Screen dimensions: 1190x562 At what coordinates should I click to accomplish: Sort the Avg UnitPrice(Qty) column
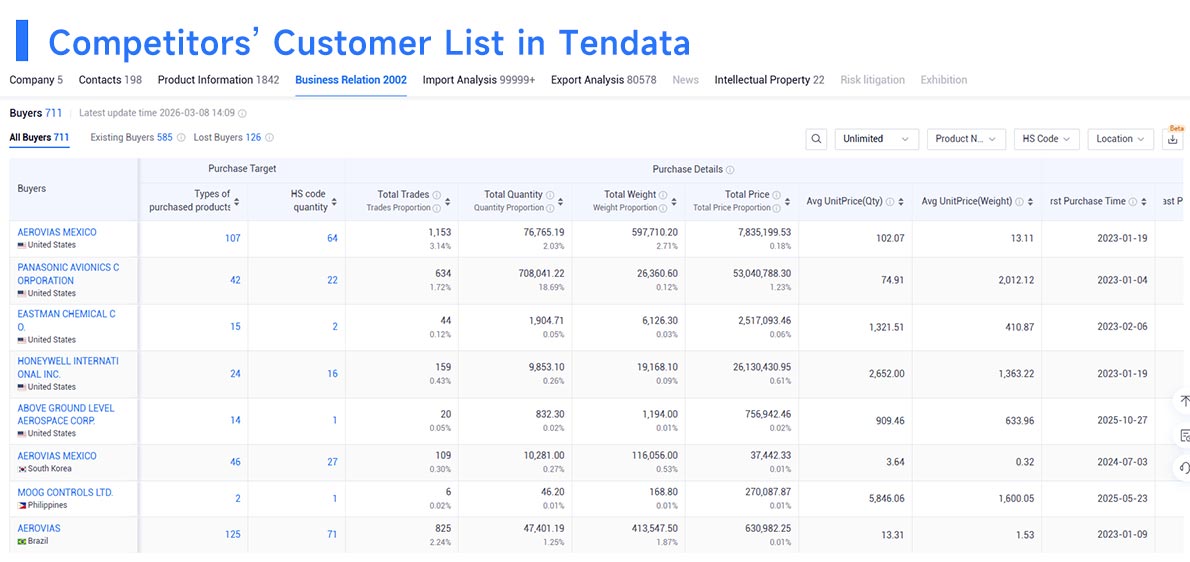901,202
